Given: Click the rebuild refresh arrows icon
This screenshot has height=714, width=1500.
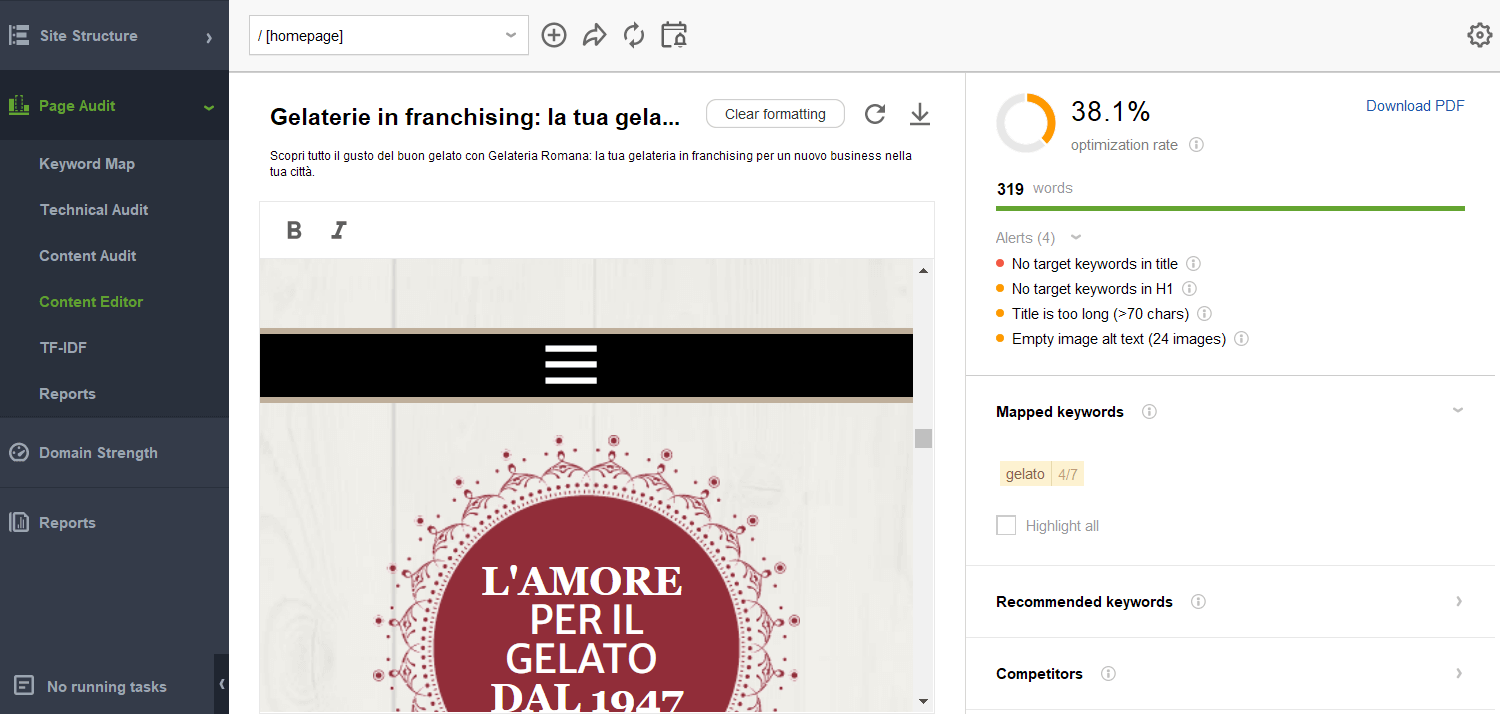Looking at the screenshot, I should [x=634, y=35].
